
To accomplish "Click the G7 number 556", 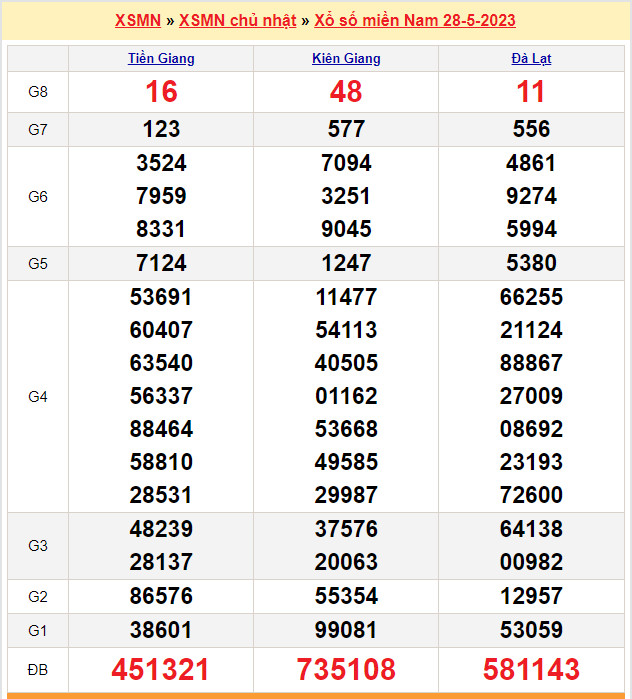I will point(531,129).
